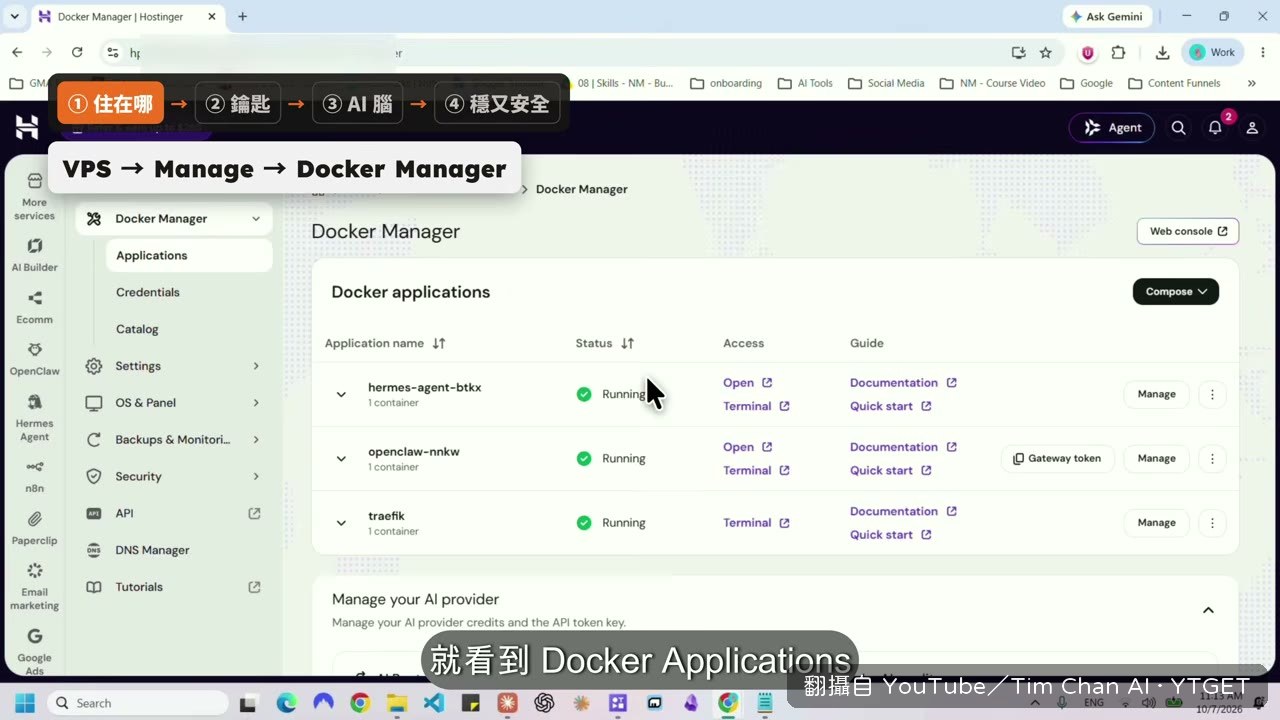Open Hermes Agent in the left rail
This screenshot has width=1280, height=720.
pyautogui.click(x=34, y=417)
